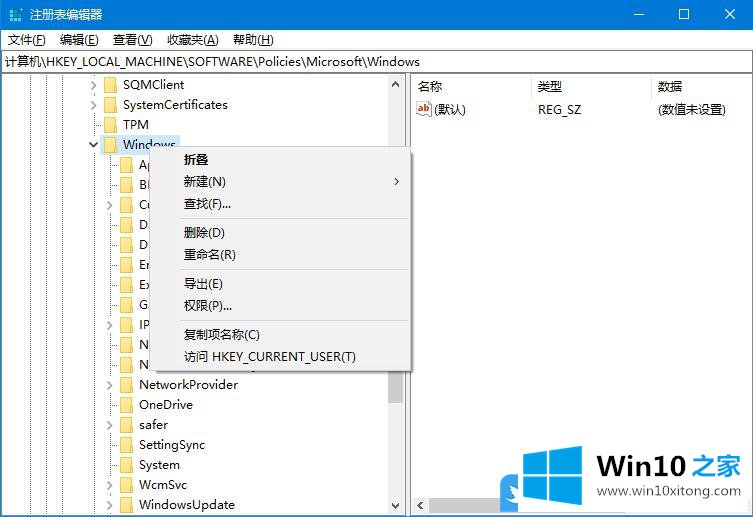The image size is (753, 517).
Task: Click the Windows key folder icon
Action: coord(110,144)
